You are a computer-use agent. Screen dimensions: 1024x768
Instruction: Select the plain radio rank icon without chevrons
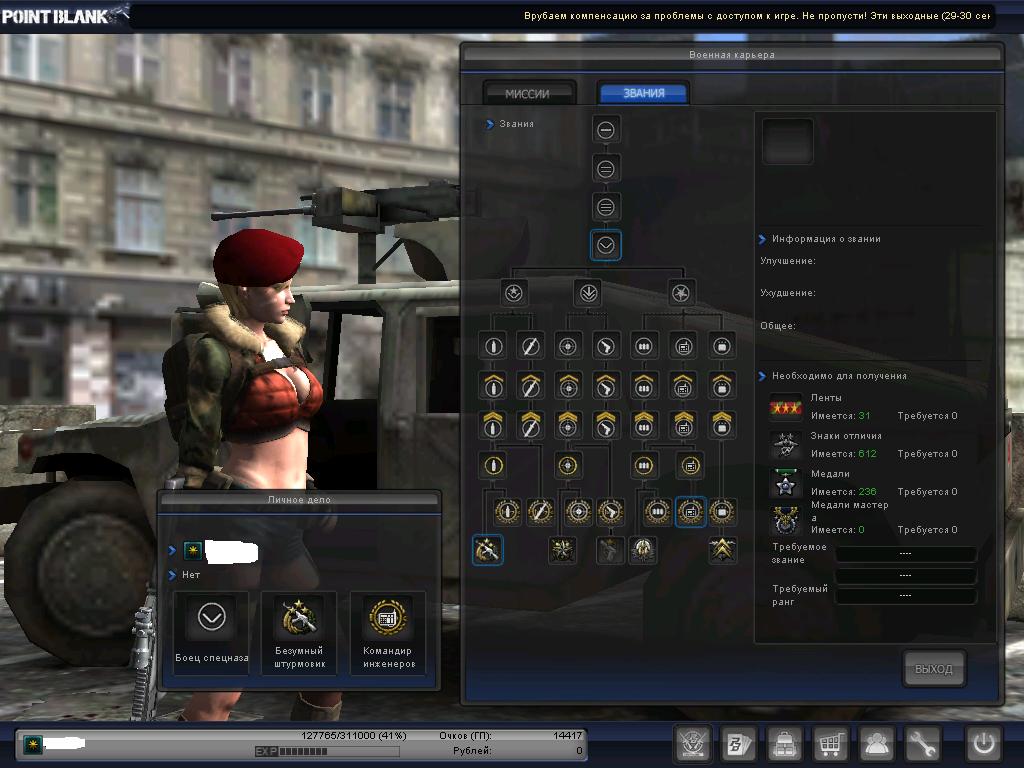coord(684,346)
